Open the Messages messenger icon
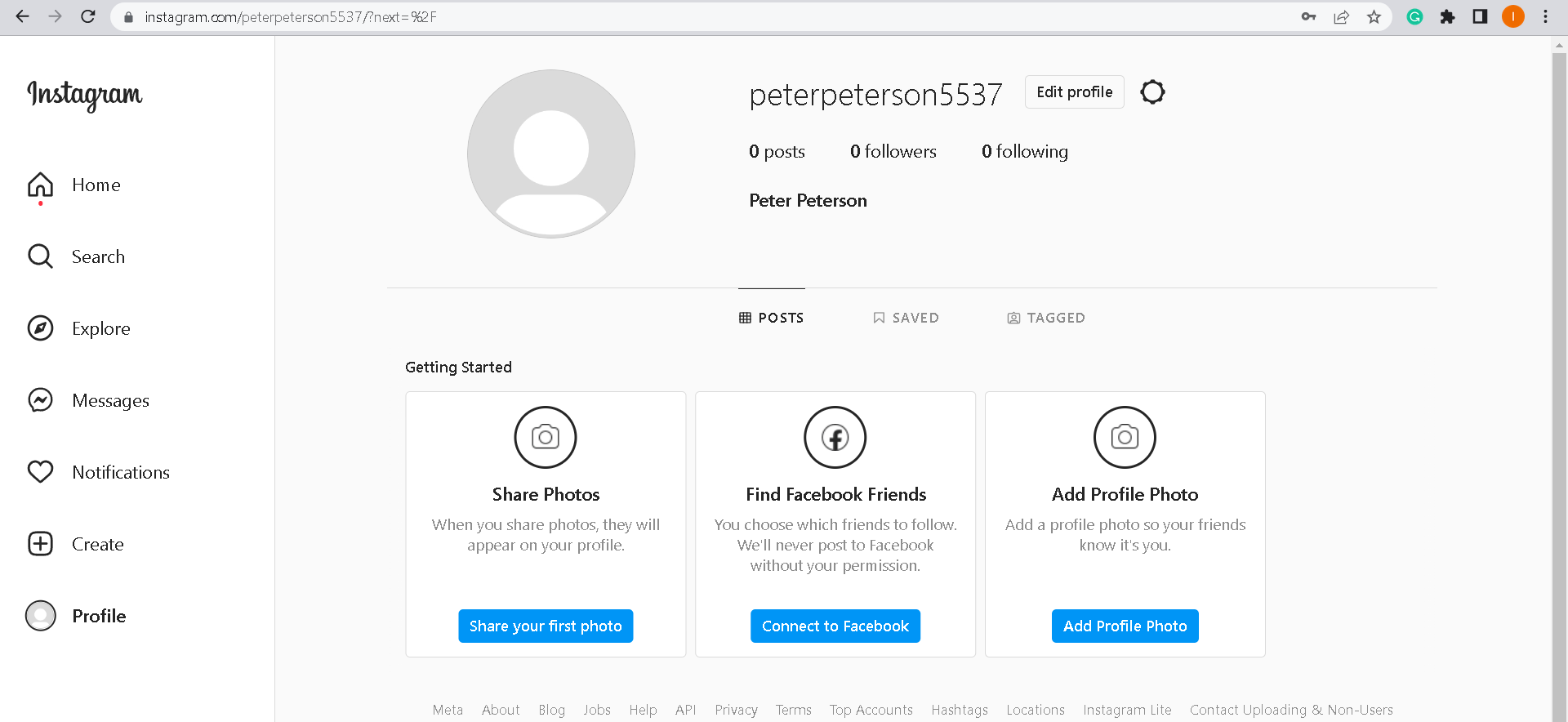The width and height of the screenshot is (1568, 722). tap(40, 400)
